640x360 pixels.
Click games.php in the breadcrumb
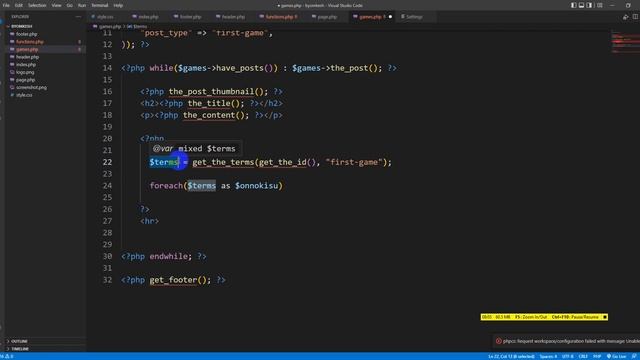click(110, 27)
